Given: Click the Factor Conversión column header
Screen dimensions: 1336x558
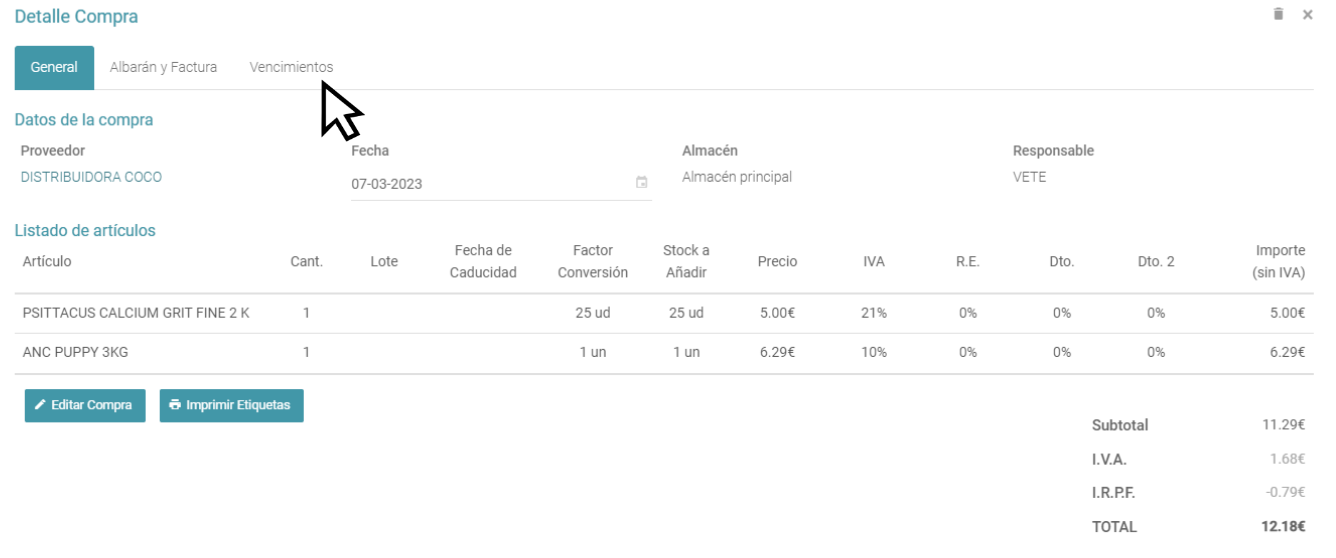Looking at the screenshot, I should coord(593,261).
